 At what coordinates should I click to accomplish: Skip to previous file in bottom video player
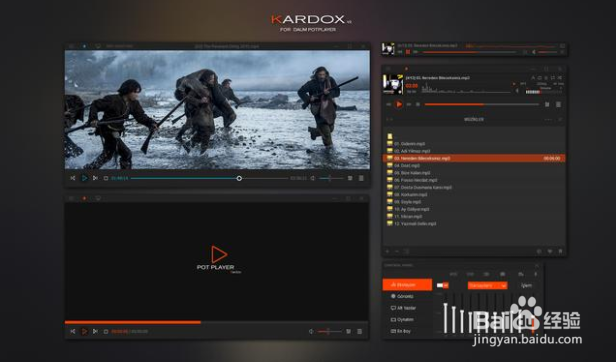click(73, 331)
